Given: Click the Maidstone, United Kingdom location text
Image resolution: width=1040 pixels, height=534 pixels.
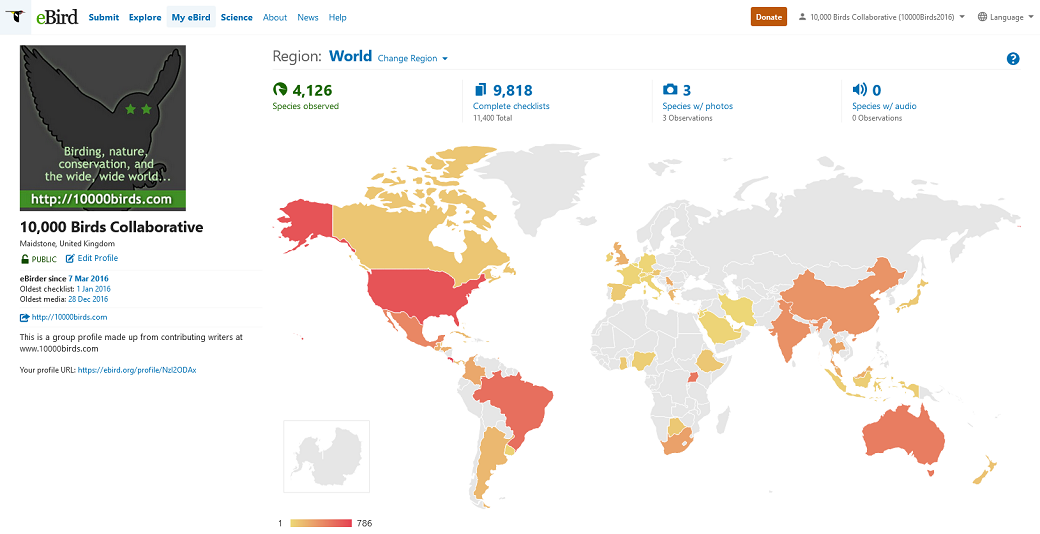Looking at the screenshot, I should point(67,243).
